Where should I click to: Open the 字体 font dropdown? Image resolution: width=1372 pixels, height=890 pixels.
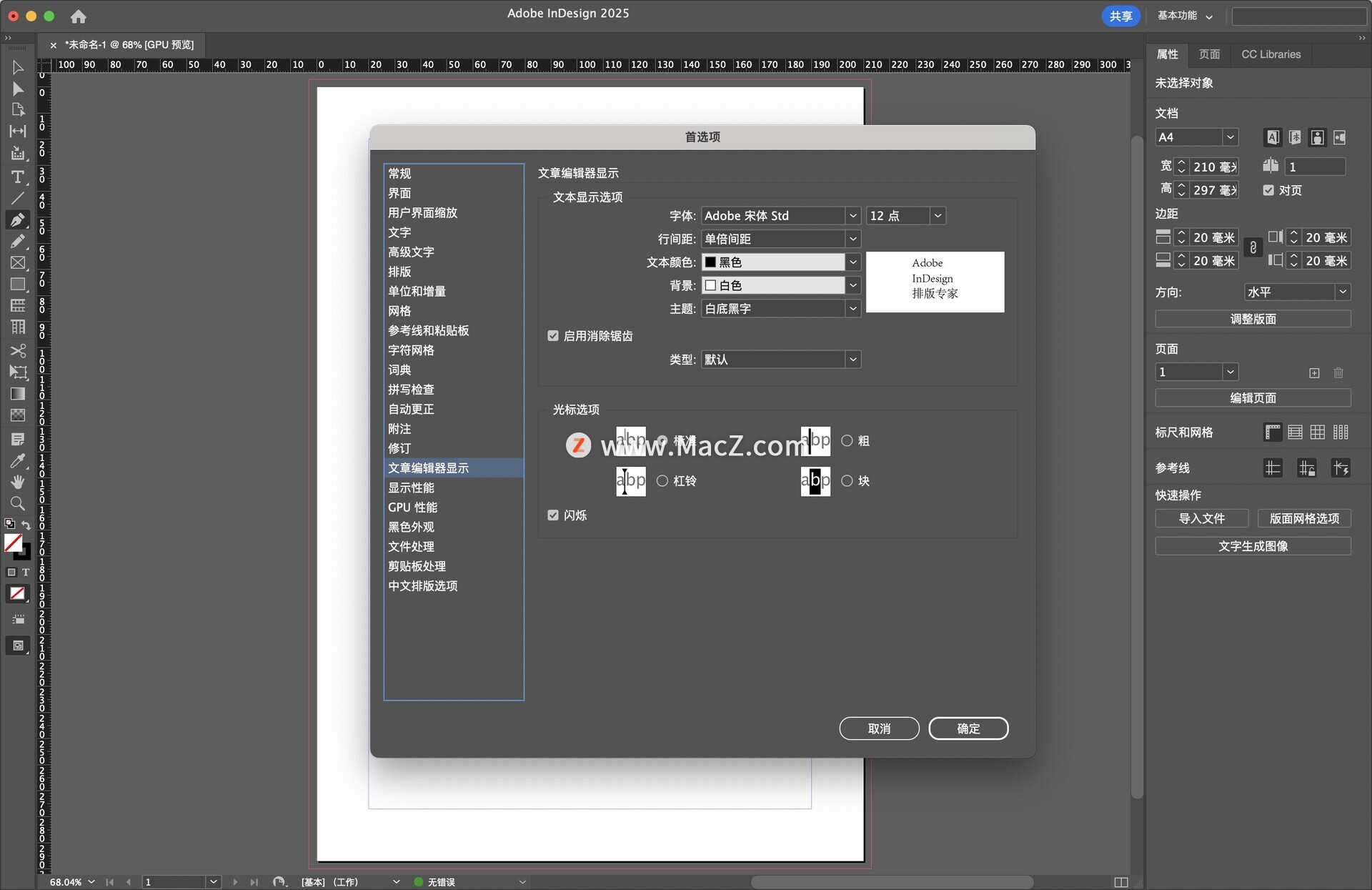pyautogui.click(x=852, y=216)
